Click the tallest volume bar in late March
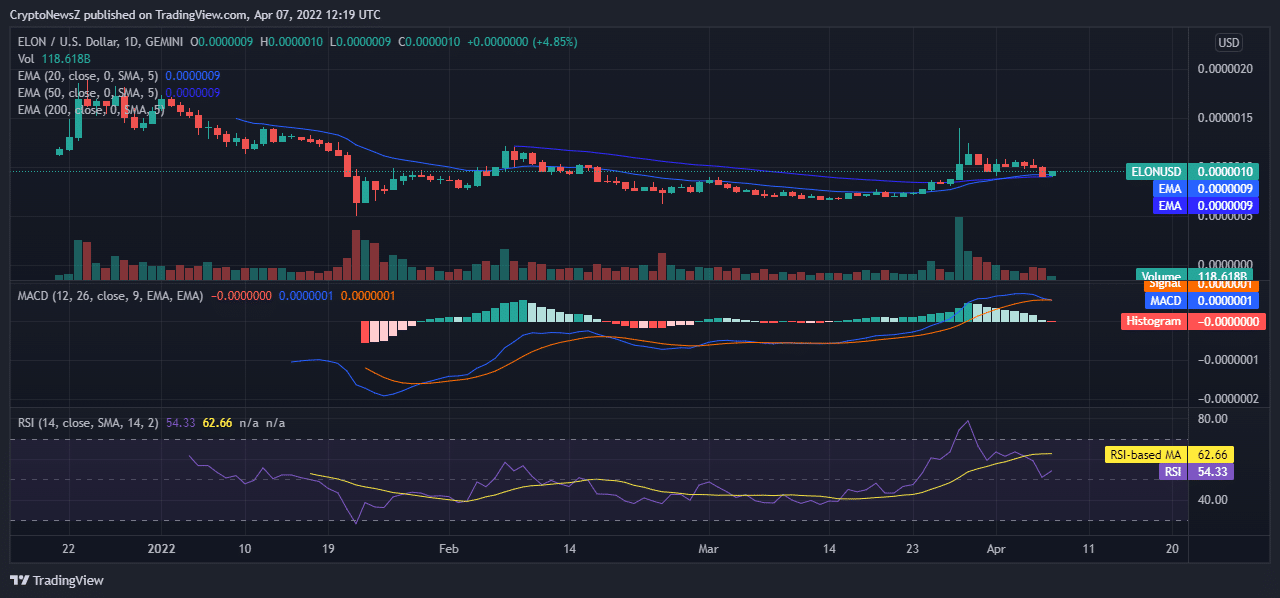The width and height of the screenshot is (1280, 598). [x=959, y=248]
